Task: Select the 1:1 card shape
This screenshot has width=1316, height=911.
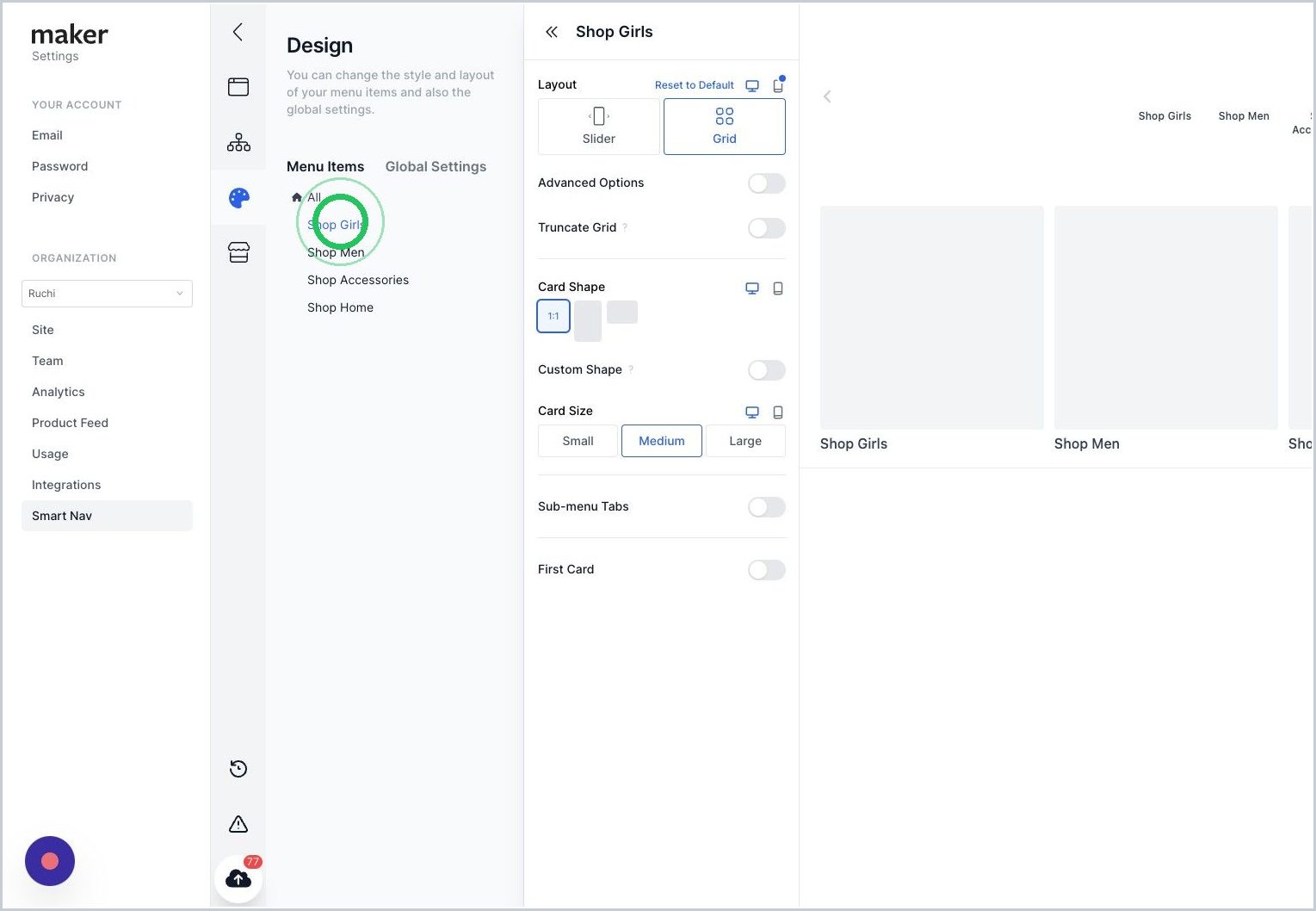Action: (553, 316)
